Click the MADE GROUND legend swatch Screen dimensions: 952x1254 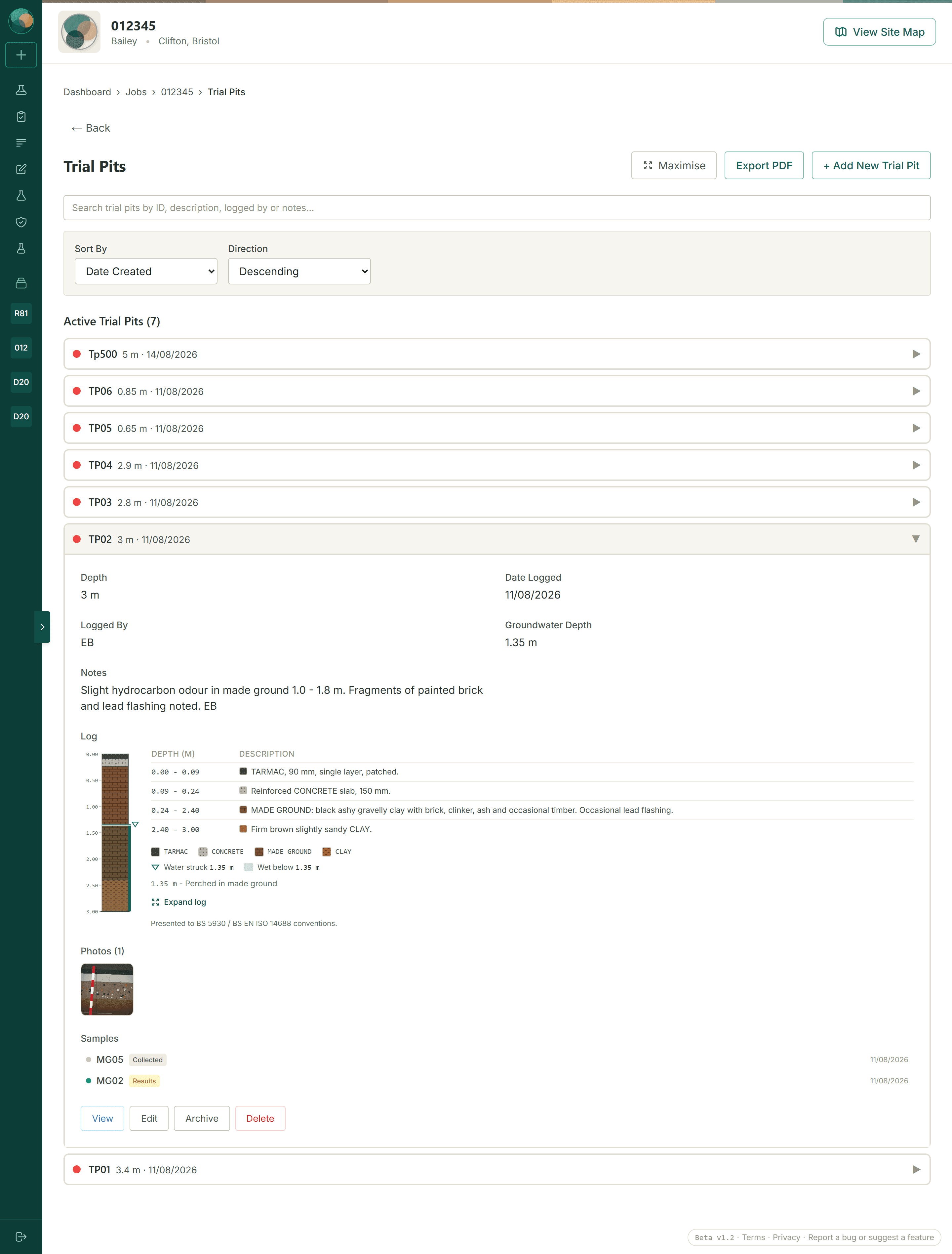tap(259, 851)
